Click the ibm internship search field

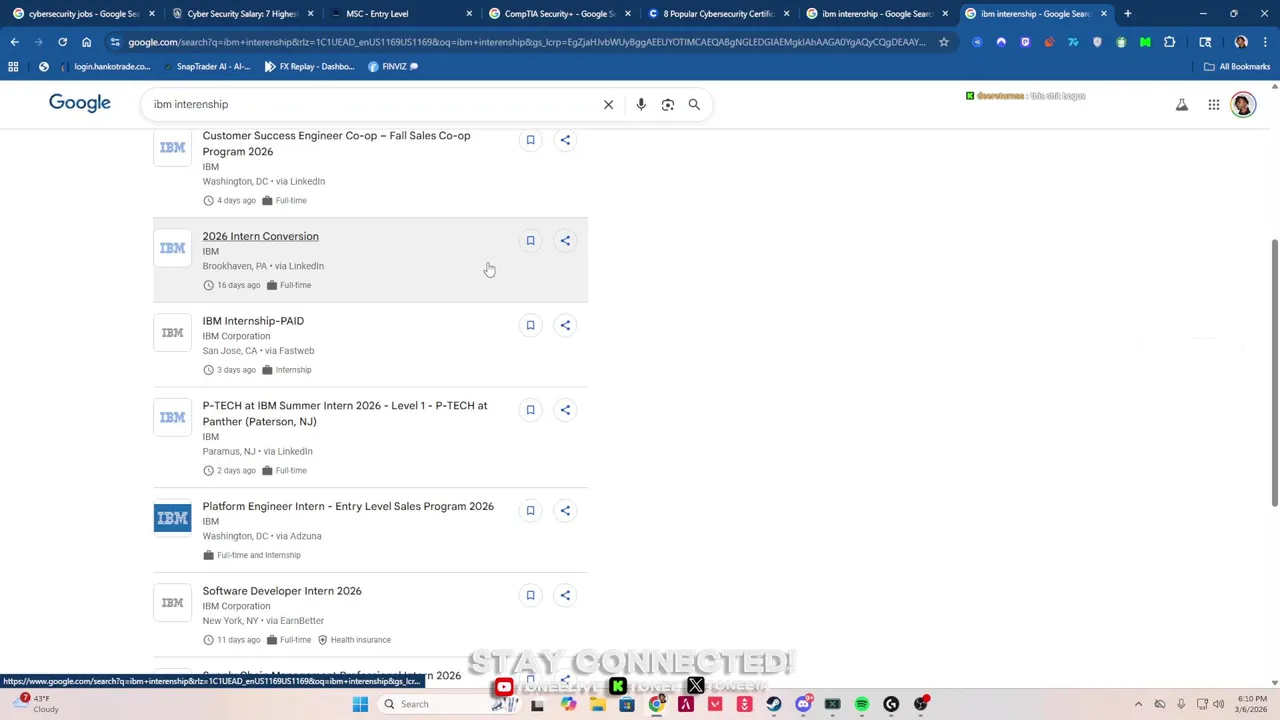click(x=370, y=104)
